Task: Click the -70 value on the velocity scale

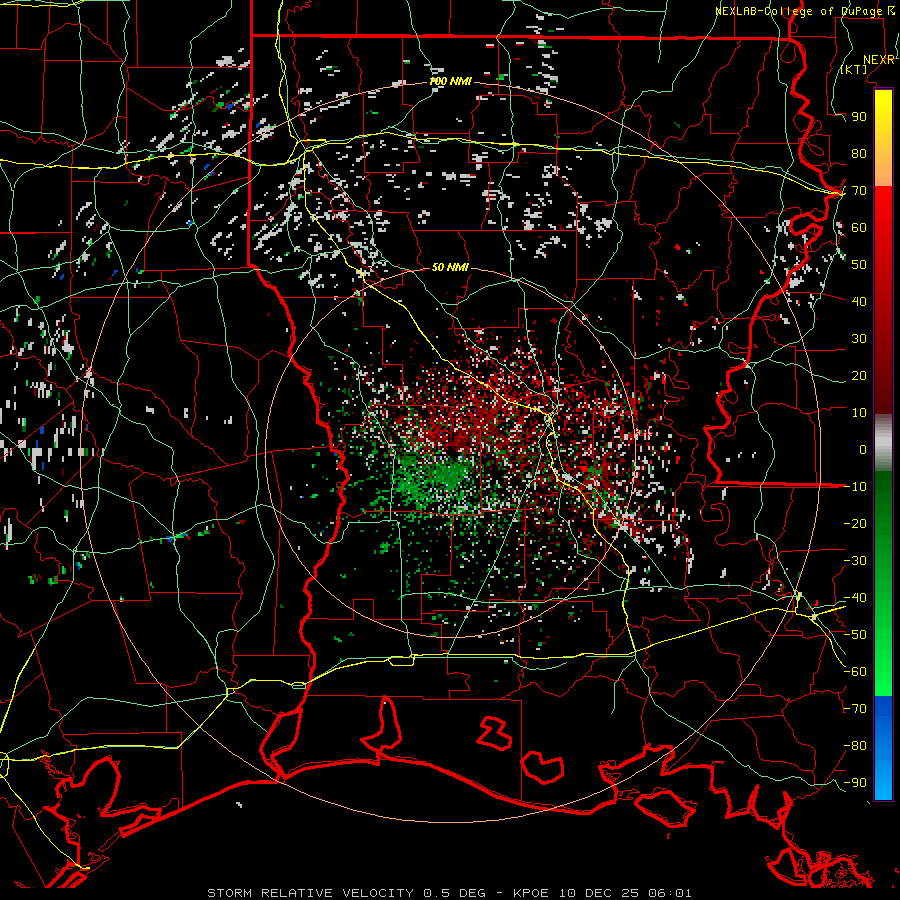Action: click(x=855, y=709)
